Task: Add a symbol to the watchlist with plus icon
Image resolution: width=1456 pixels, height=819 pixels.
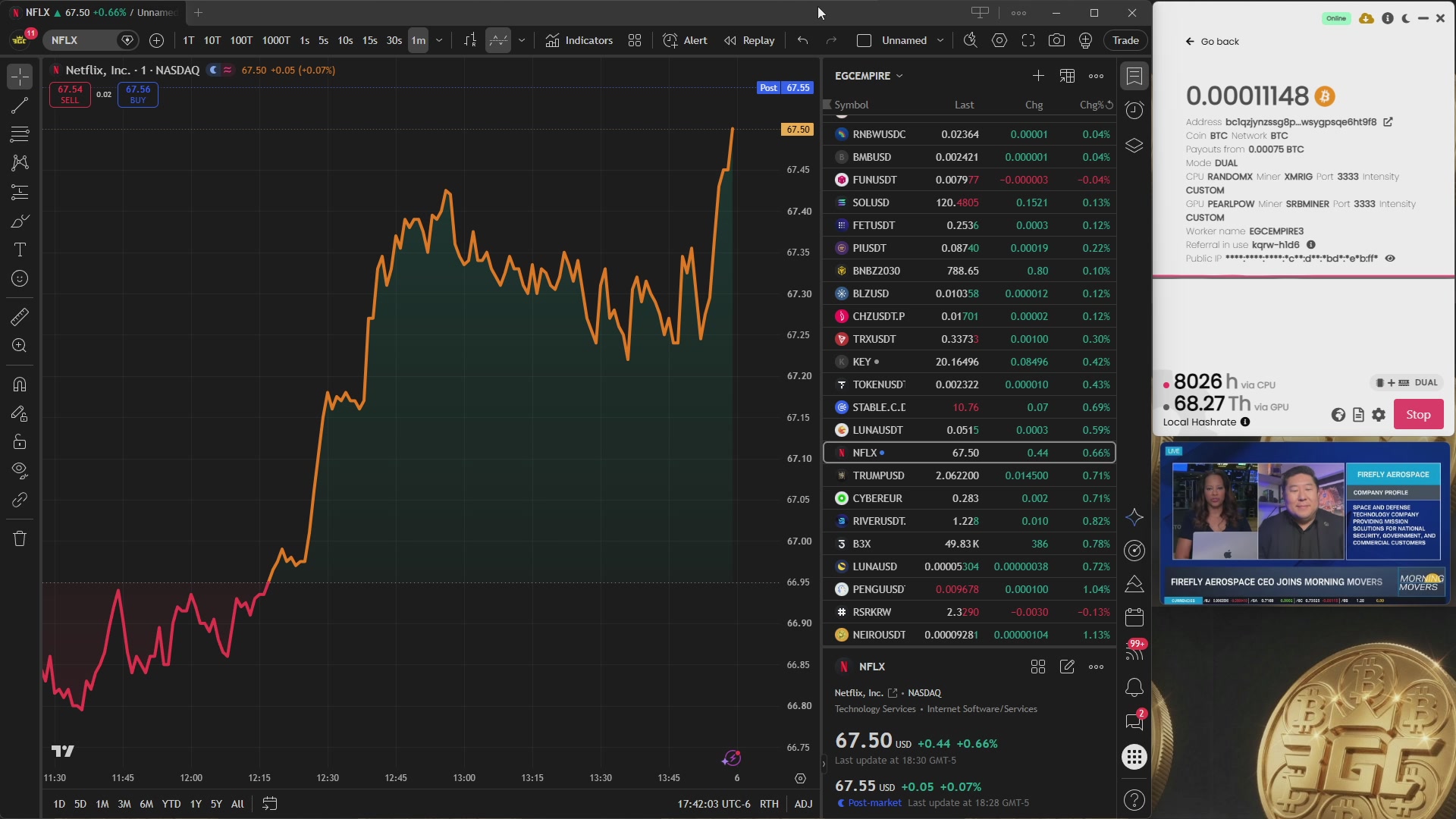Action: pyautogui.click(x=1038, y=76)
